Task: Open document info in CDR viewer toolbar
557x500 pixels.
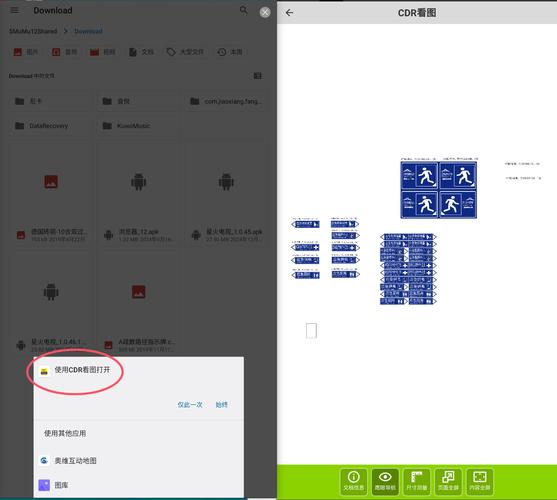Action: coord(353,482)
